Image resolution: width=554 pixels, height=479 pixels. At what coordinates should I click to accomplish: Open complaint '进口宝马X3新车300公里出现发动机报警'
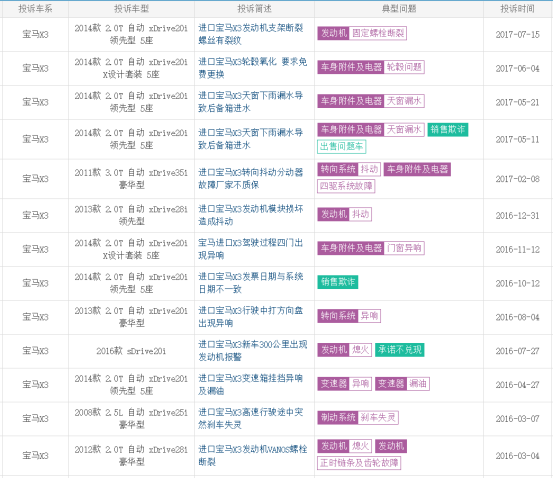[x=252, y=351]
